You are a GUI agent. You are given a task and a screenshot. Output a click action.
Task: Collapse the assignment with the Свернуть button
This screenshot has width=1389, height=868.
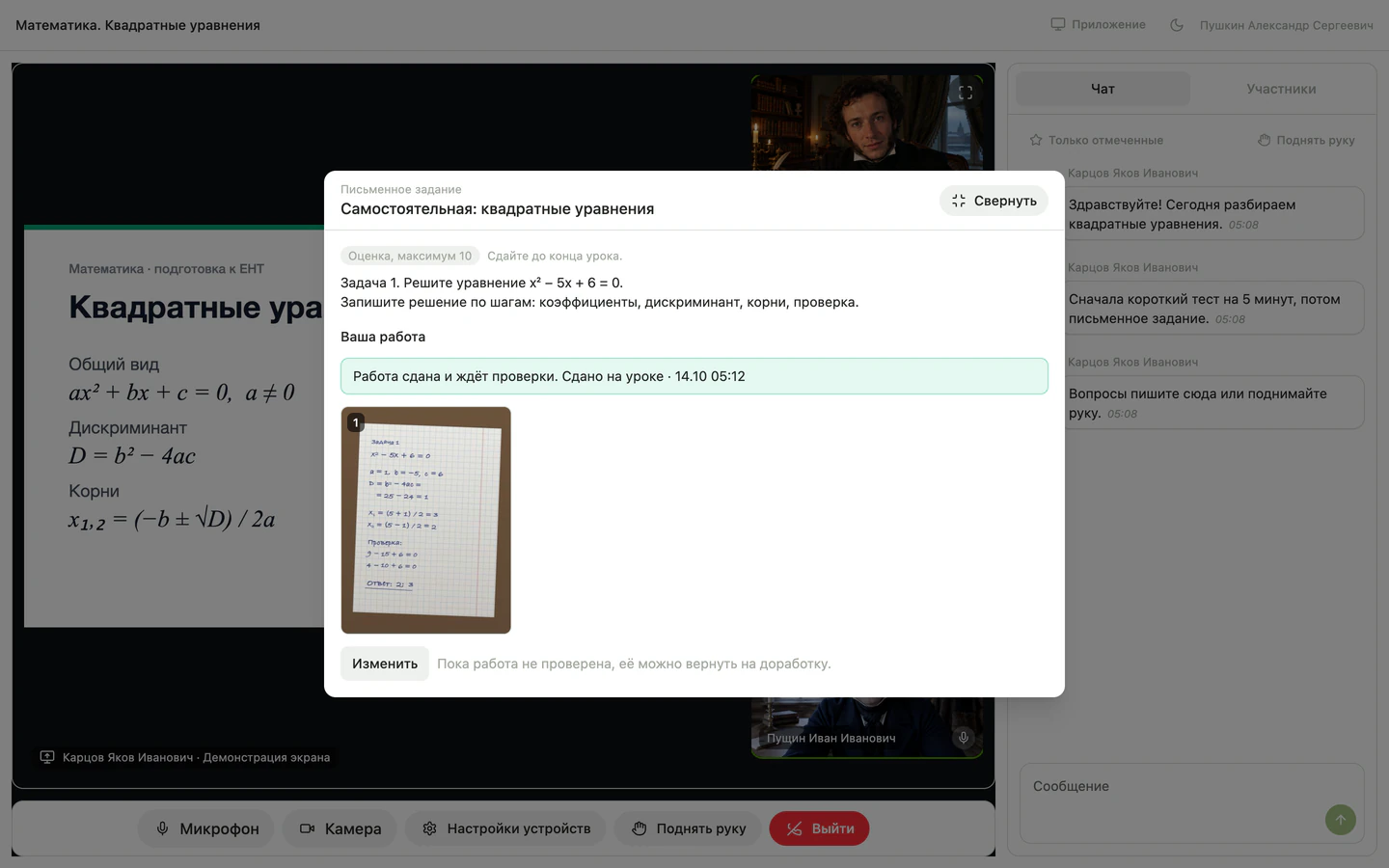pyautogui.click(x=994, y=201)
